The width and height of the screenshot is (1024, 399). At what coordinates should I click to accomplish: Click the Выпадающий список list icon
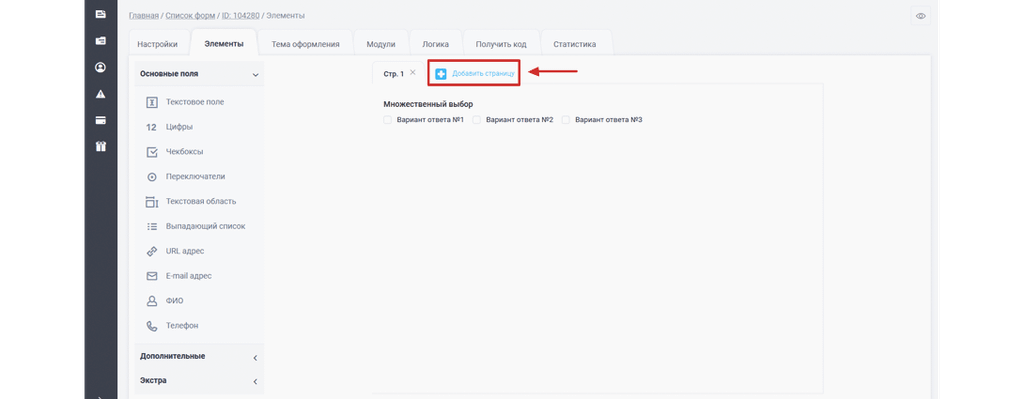152,227
